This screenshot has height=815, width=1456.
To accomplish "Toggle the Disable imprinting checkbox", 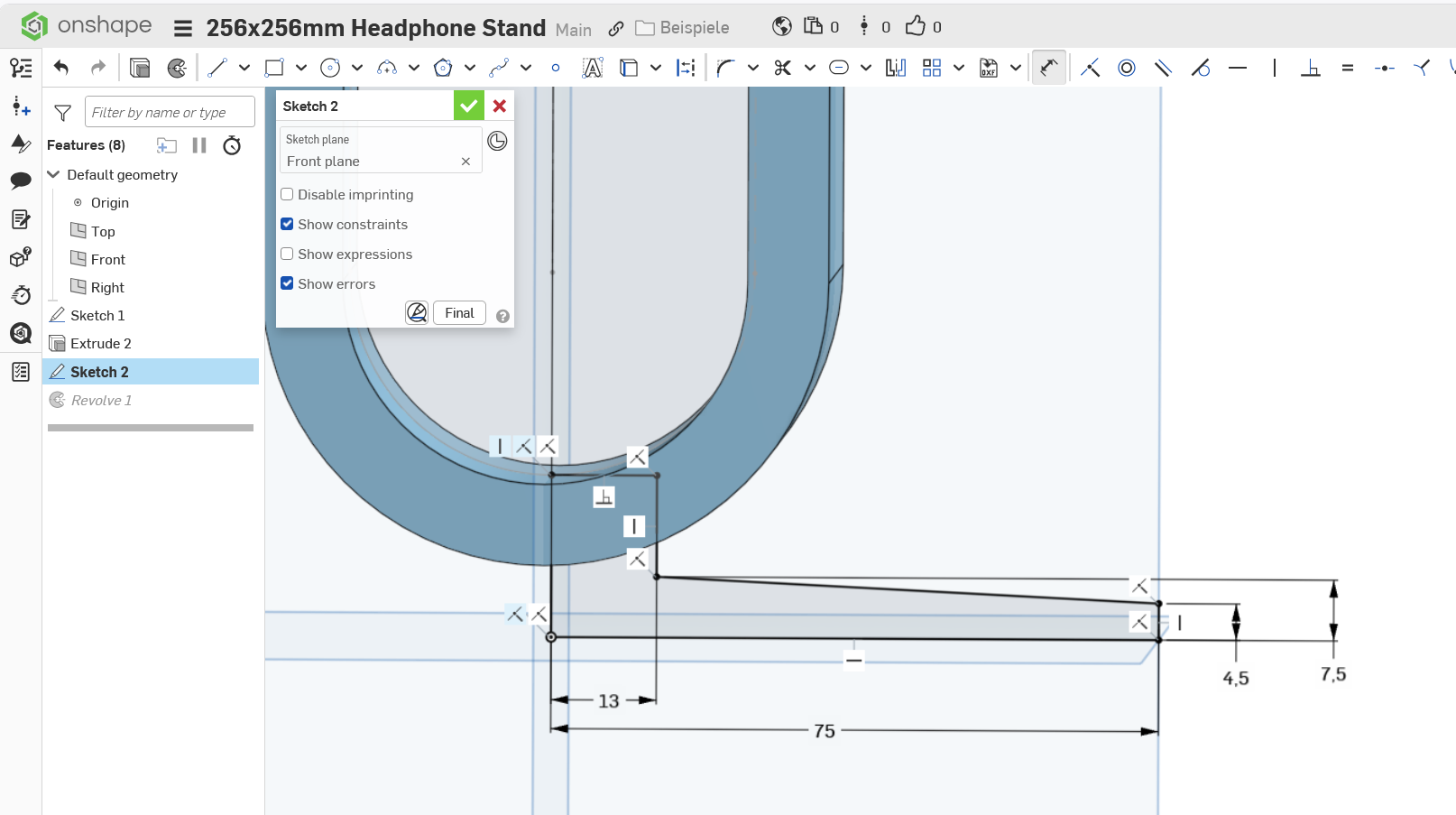I will pyautogui.click(x=287, y=194).
